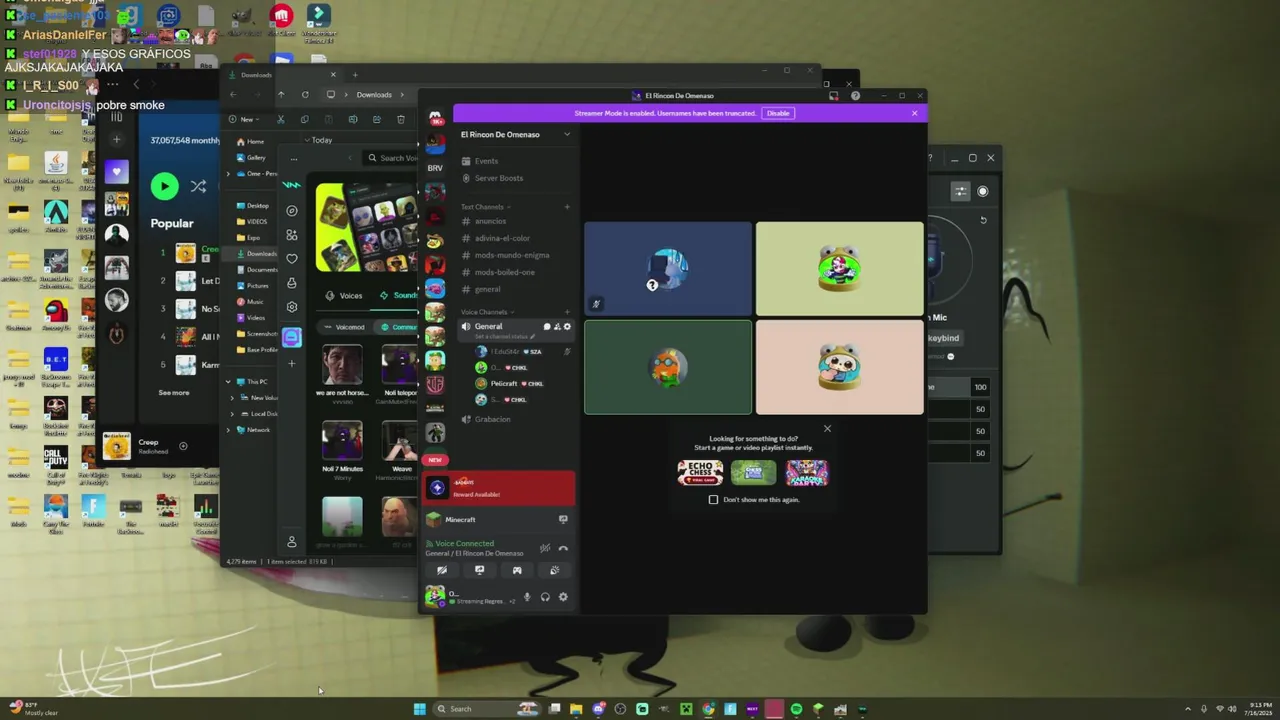Viewport: 1280px width, 720px height.
Task: Click 'See more' under Spotify Popular list
Action: tap(173, 393)
